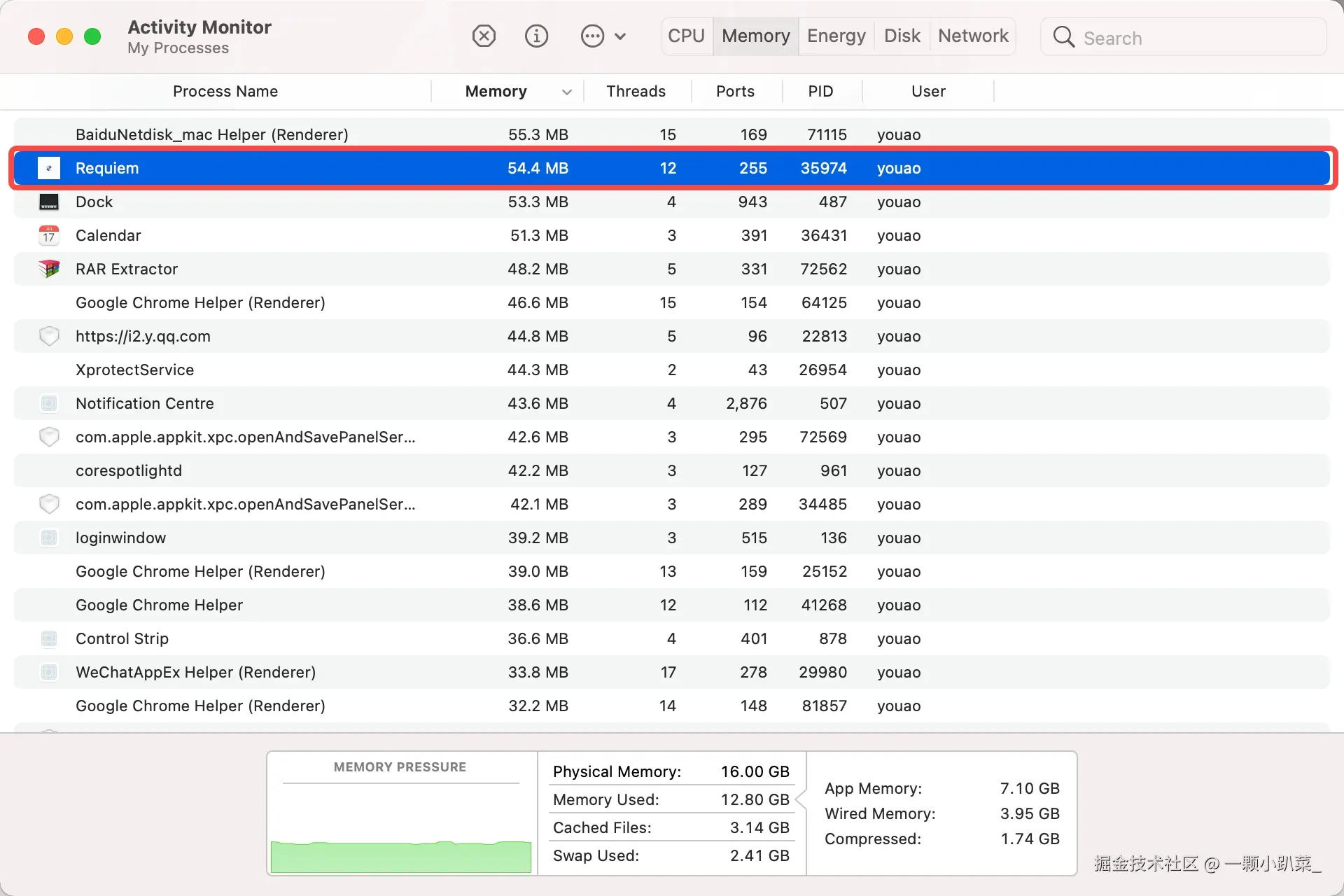Expand the chevron next to ellipsis button
The width and height of the screenshot is (1344, 896).
(620, 36)
